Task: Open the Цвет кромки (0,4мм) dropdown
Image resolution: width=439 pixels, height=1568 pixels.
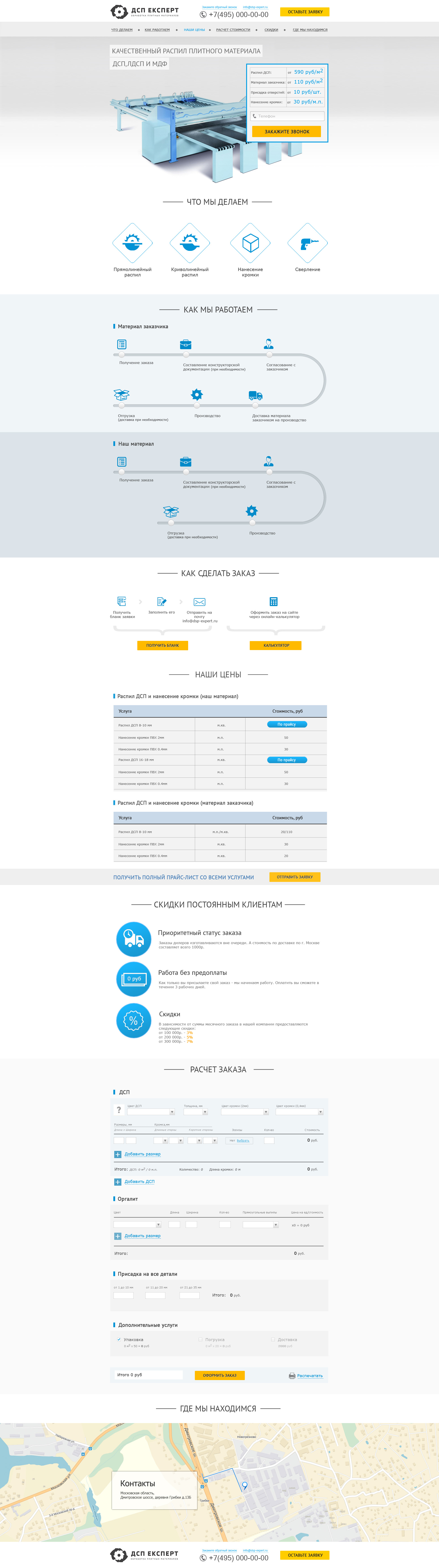Action: pos(299,1112)
